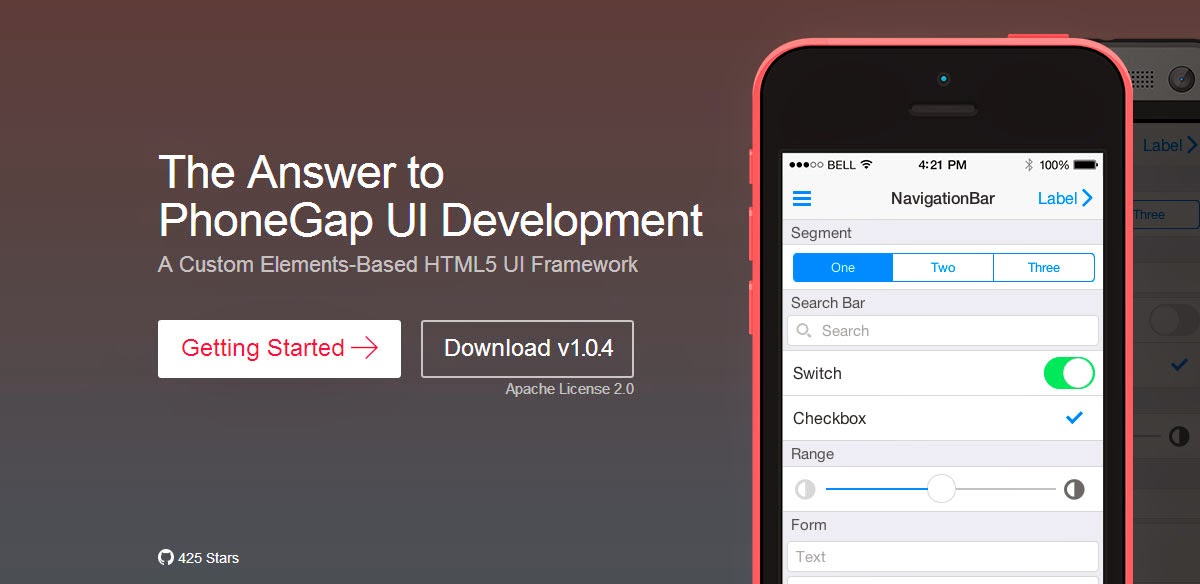This screenshot has height=584, width=1200.
Task: Click the dark contrast icon right of the front phone's slider
Action: pos(1074,490)
